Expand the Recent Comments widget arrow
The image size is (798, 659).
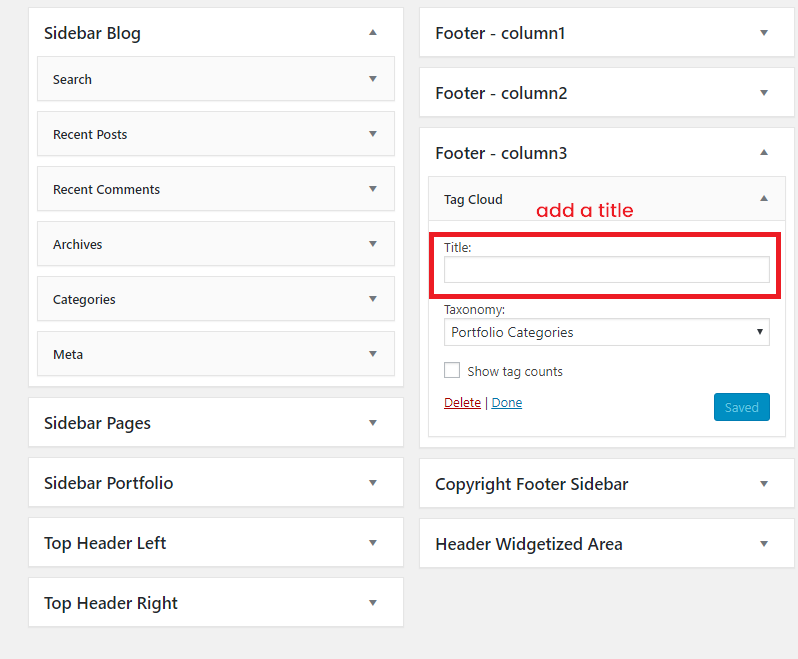[373, 189]
